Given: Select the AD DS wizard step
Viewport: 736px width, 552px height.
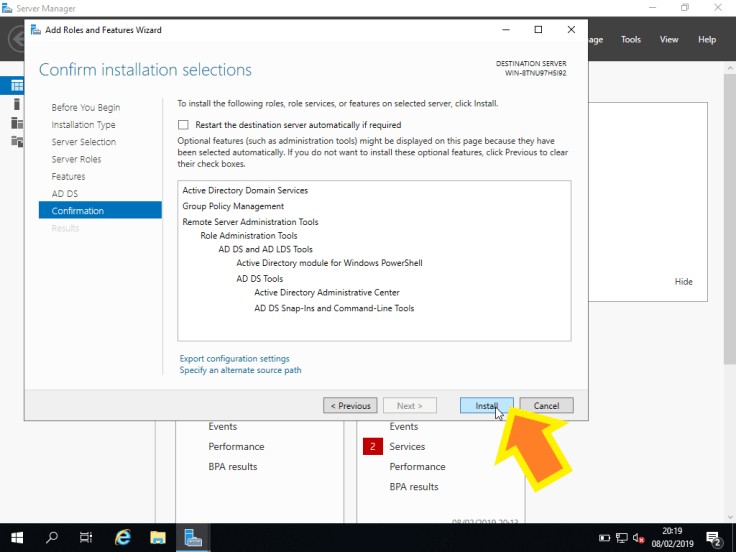Looking at the screenshot, I should point(64,193).
